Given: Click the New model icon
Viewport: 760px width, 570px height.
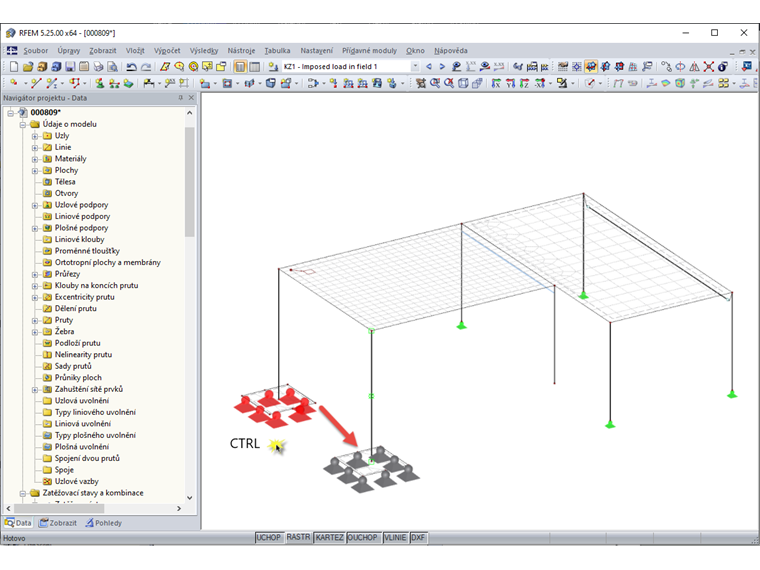Looking at the screenshot, I should pos(14,66).
